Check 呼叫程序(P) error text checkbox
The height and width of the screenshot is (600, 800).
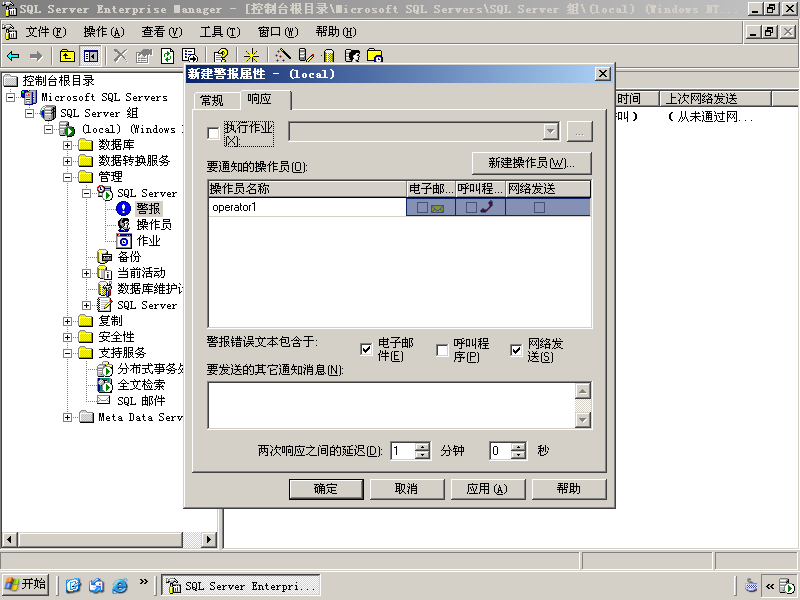coord(442,349)
